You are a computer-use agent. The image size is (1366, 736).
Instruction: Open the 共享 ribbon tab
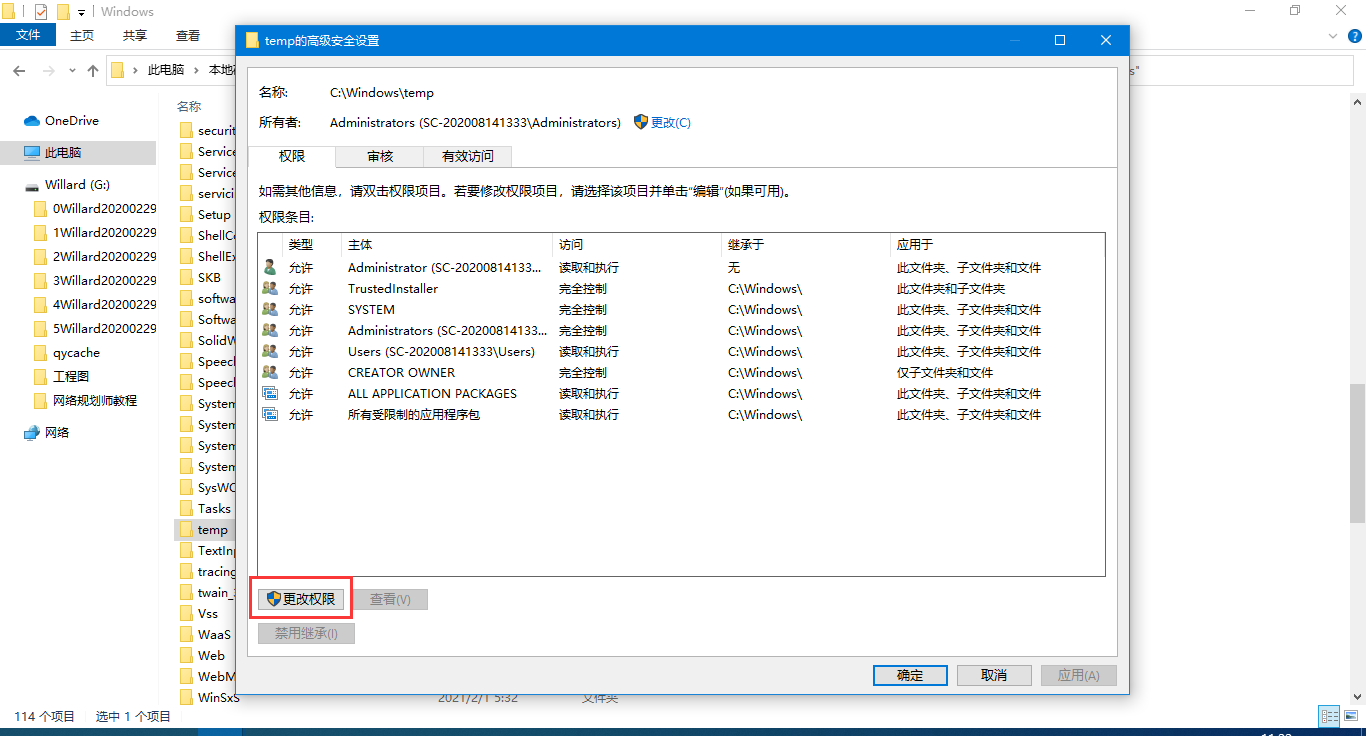click(x=134, y=34)
